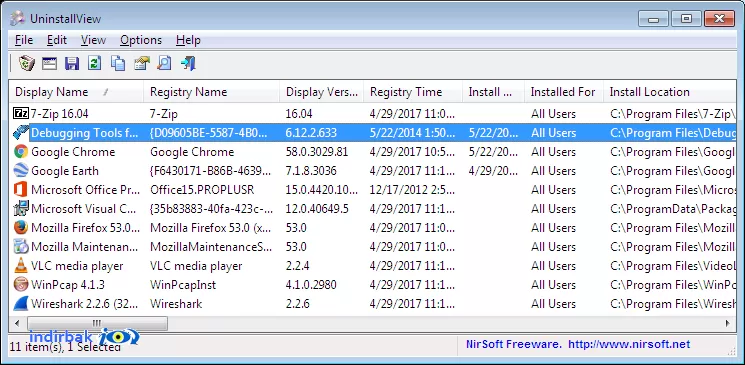745x365 pixels.
Task: Open the http://www.nirsoft.net link
Action: (629, 344)
